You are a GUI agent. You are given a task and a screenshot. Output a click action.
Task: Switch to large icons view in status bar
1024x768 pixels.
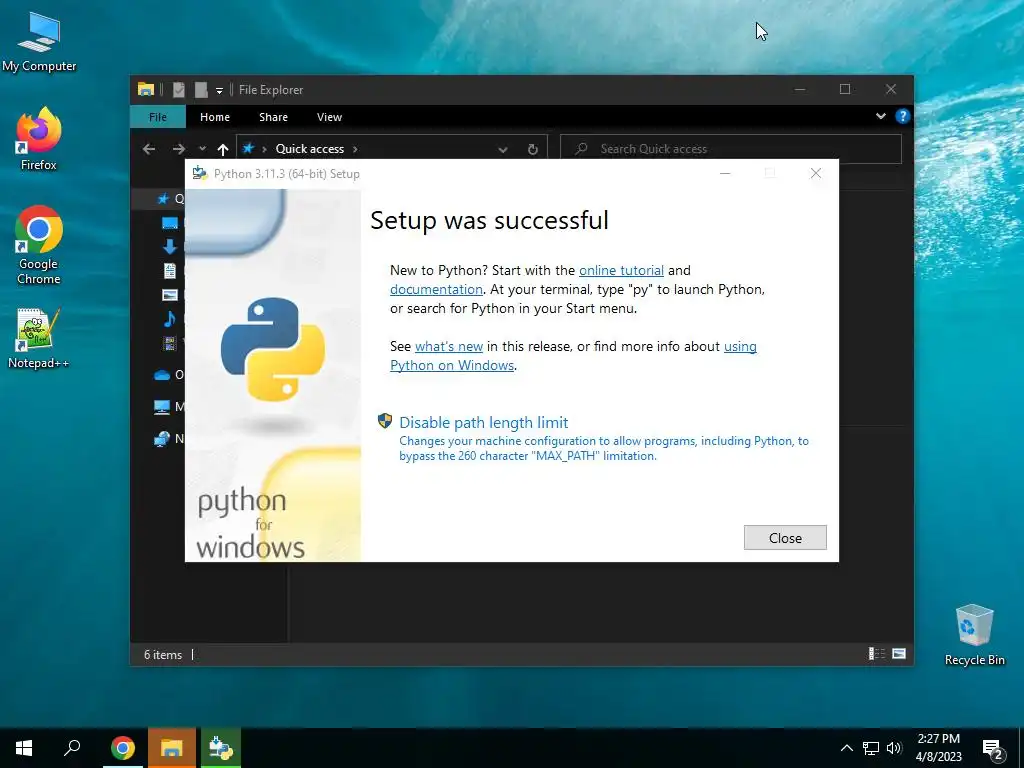899,654
